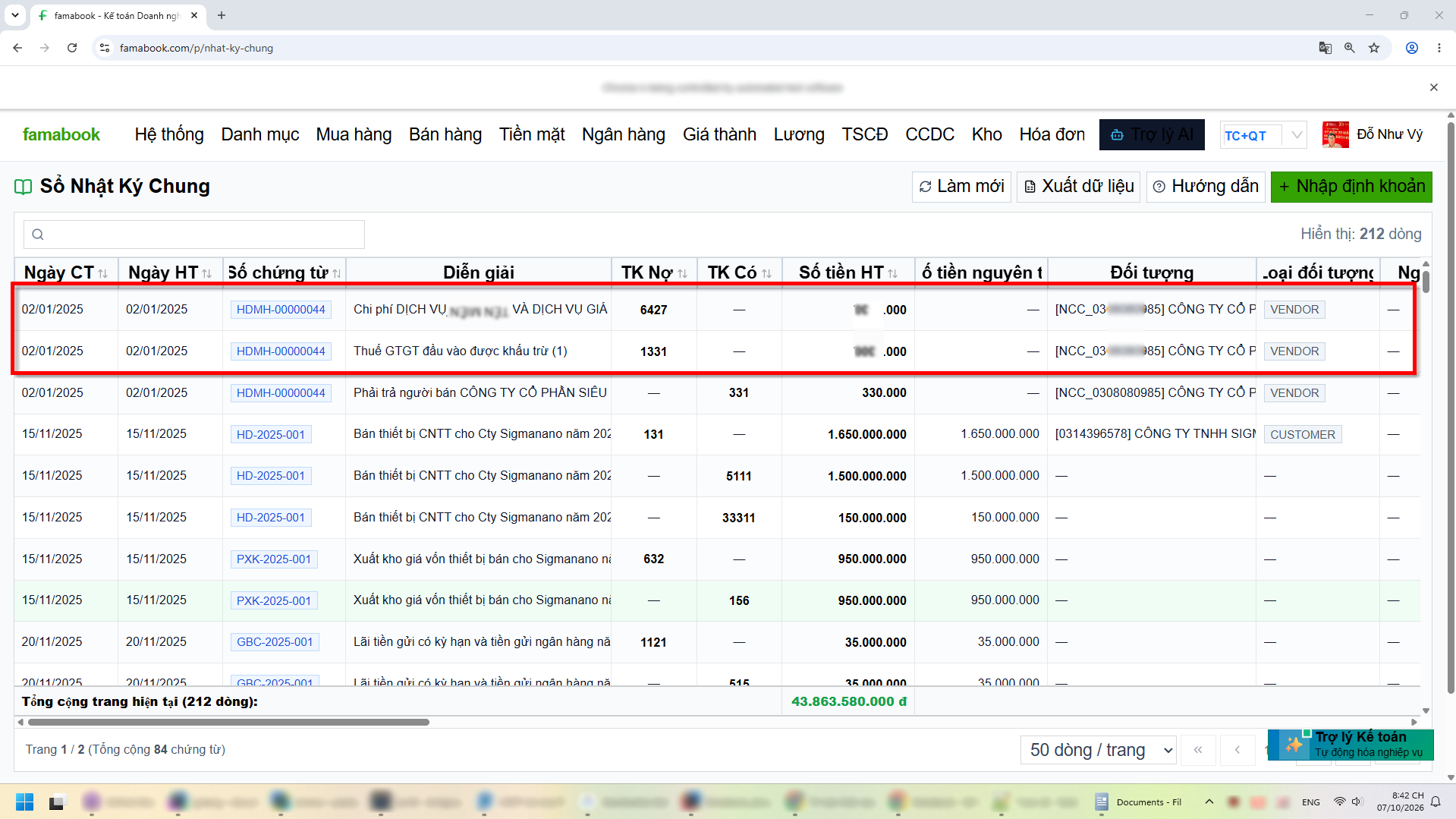Click the famabook logo
The height and width of the screenshot is (819, 1456).
pos(61,134)
